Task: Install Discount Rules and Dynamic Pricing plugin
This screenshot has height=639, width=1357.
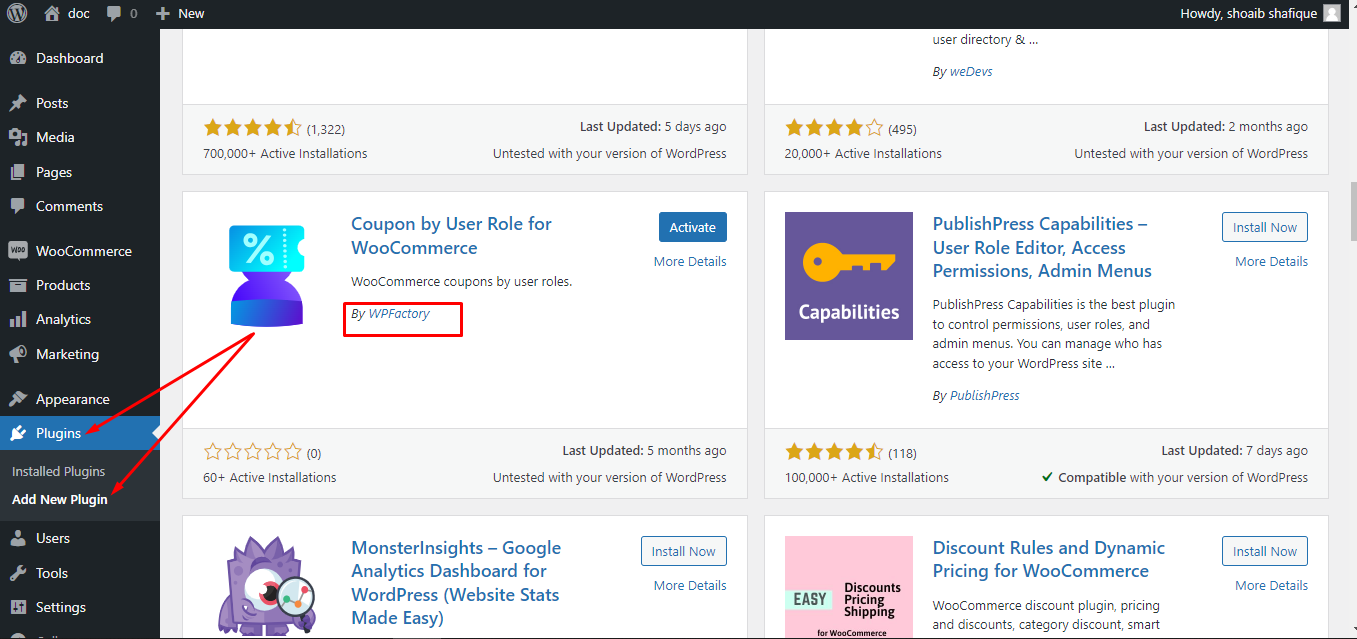Action: (1264, 551)
